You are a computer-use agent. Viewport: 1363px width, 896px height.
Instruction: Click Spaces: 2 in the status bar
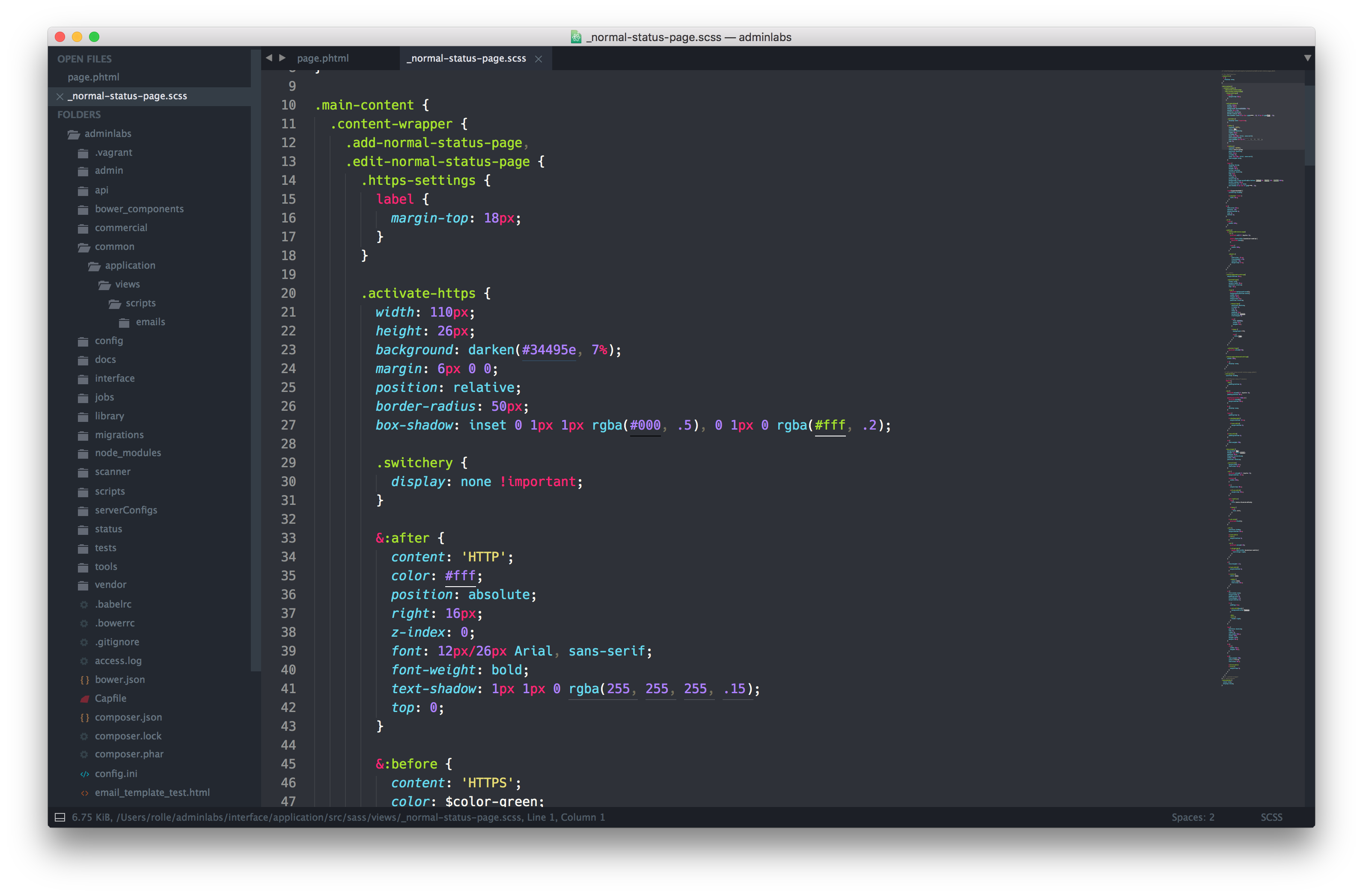(1193, 817)
